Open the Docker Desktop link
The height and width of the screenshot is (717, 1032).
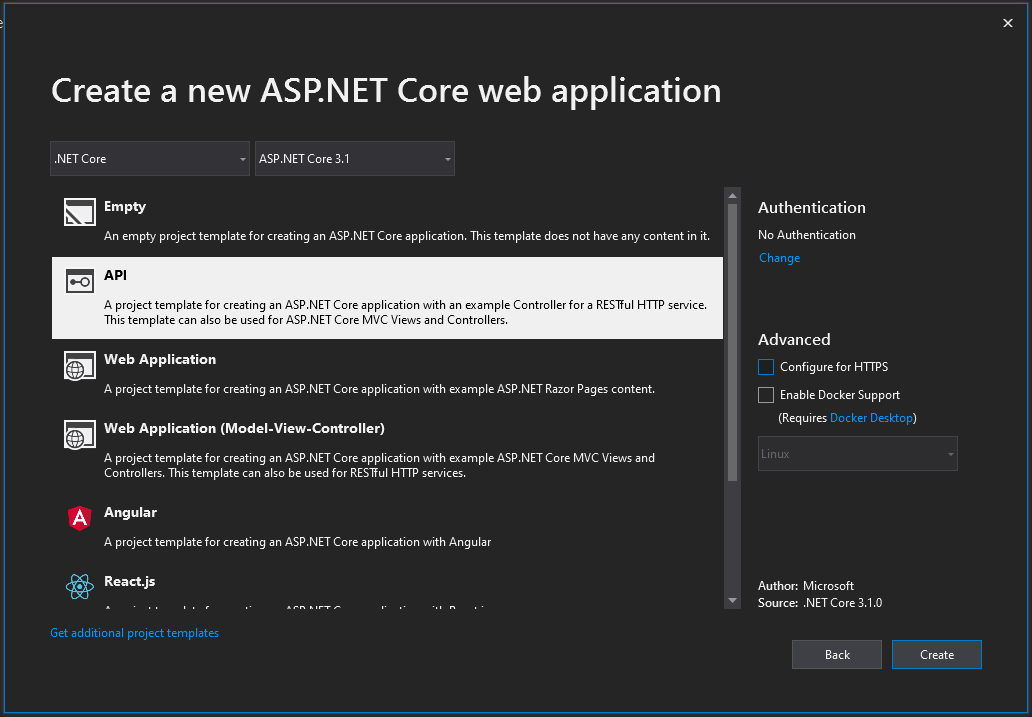coord(871,418)
